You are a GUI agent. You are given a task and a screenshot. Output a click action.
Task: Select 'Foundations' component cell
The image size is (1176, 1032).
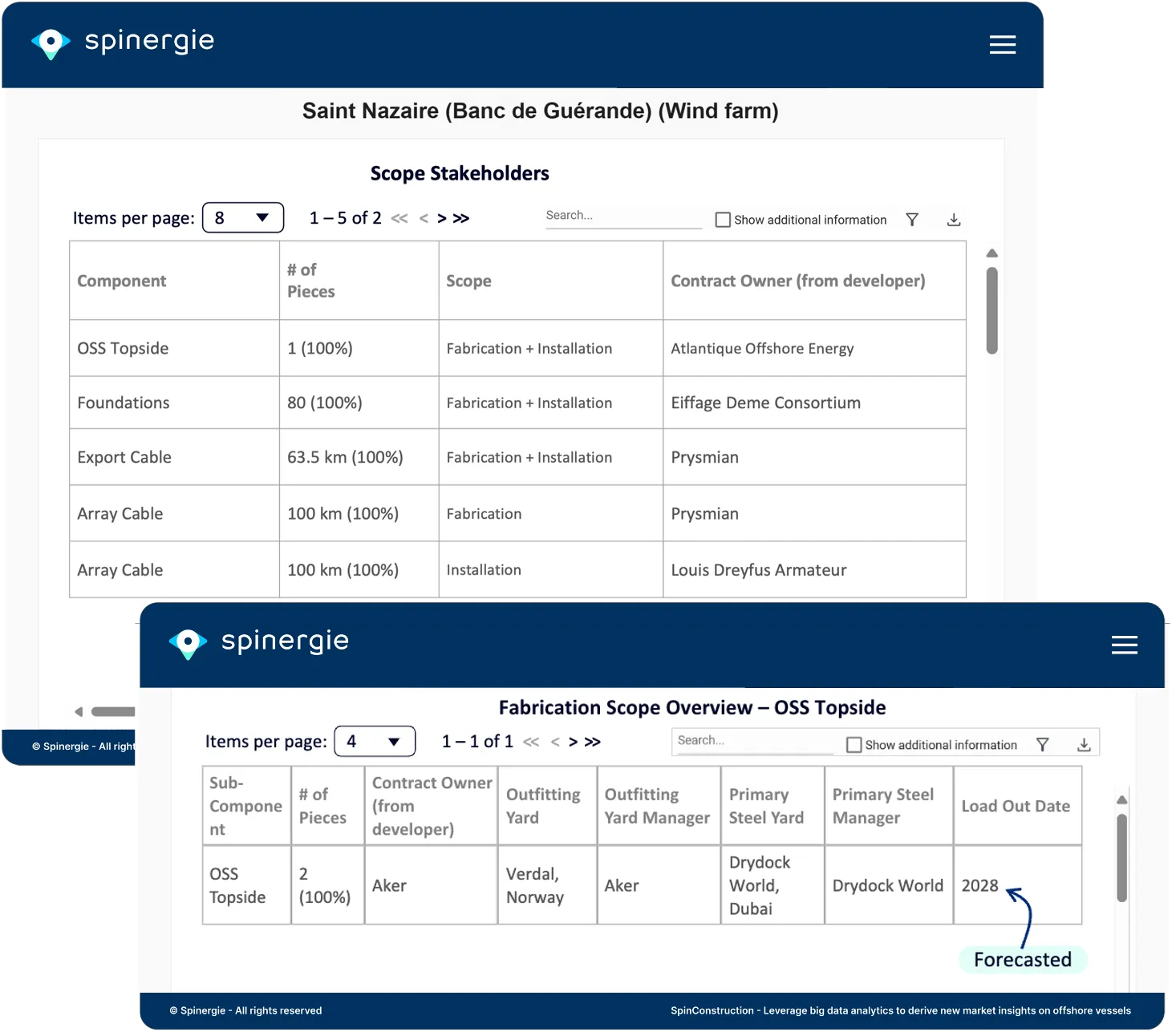point(174,403)
